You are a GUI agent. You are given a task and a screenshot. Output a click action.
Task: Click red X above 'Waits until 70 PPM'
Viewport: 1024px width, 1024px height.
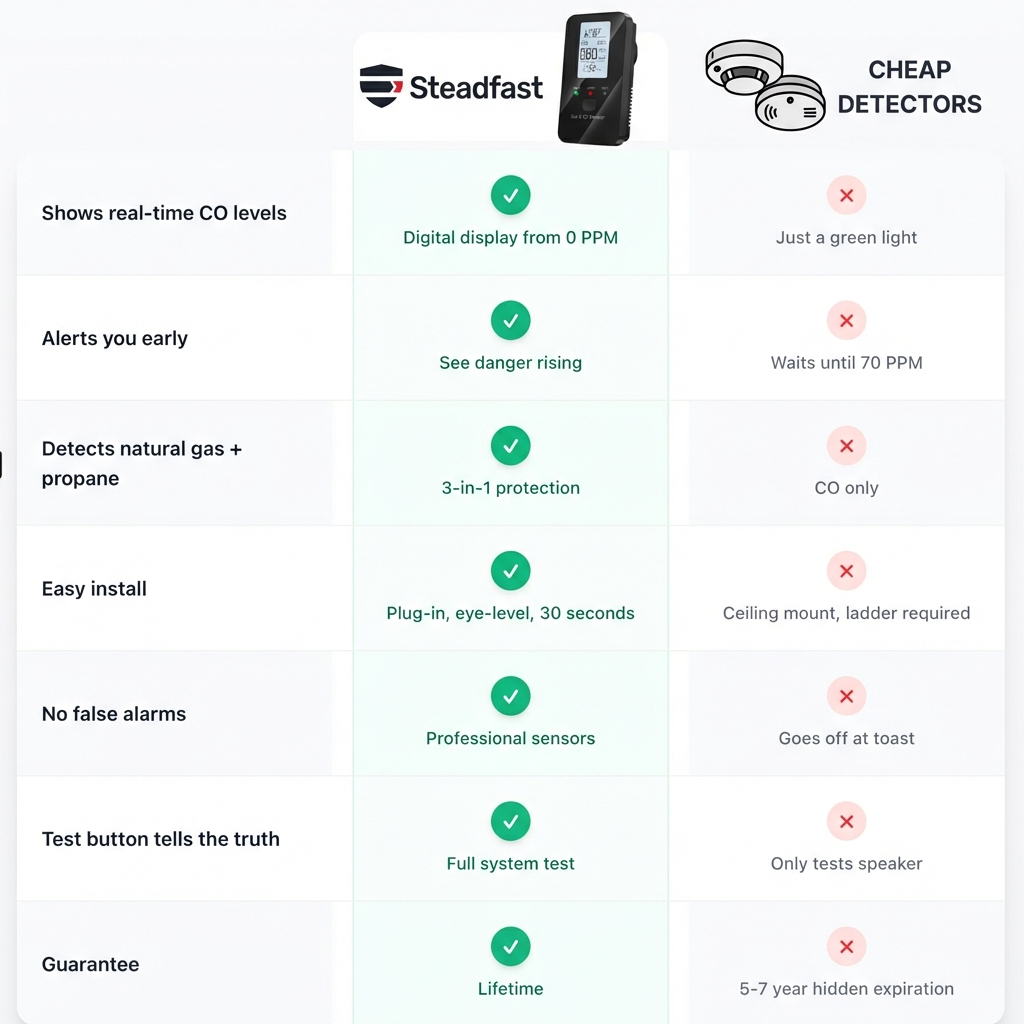846,320
